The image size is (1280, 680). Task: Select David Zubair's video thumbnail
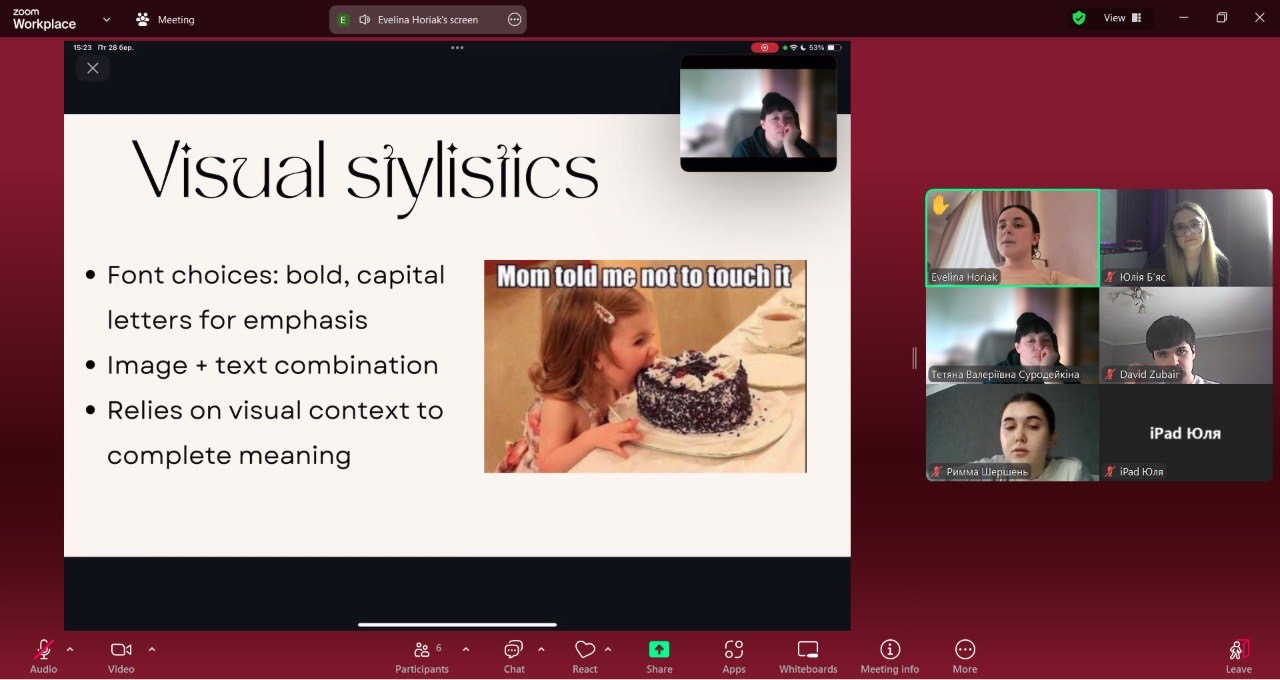1186,335
